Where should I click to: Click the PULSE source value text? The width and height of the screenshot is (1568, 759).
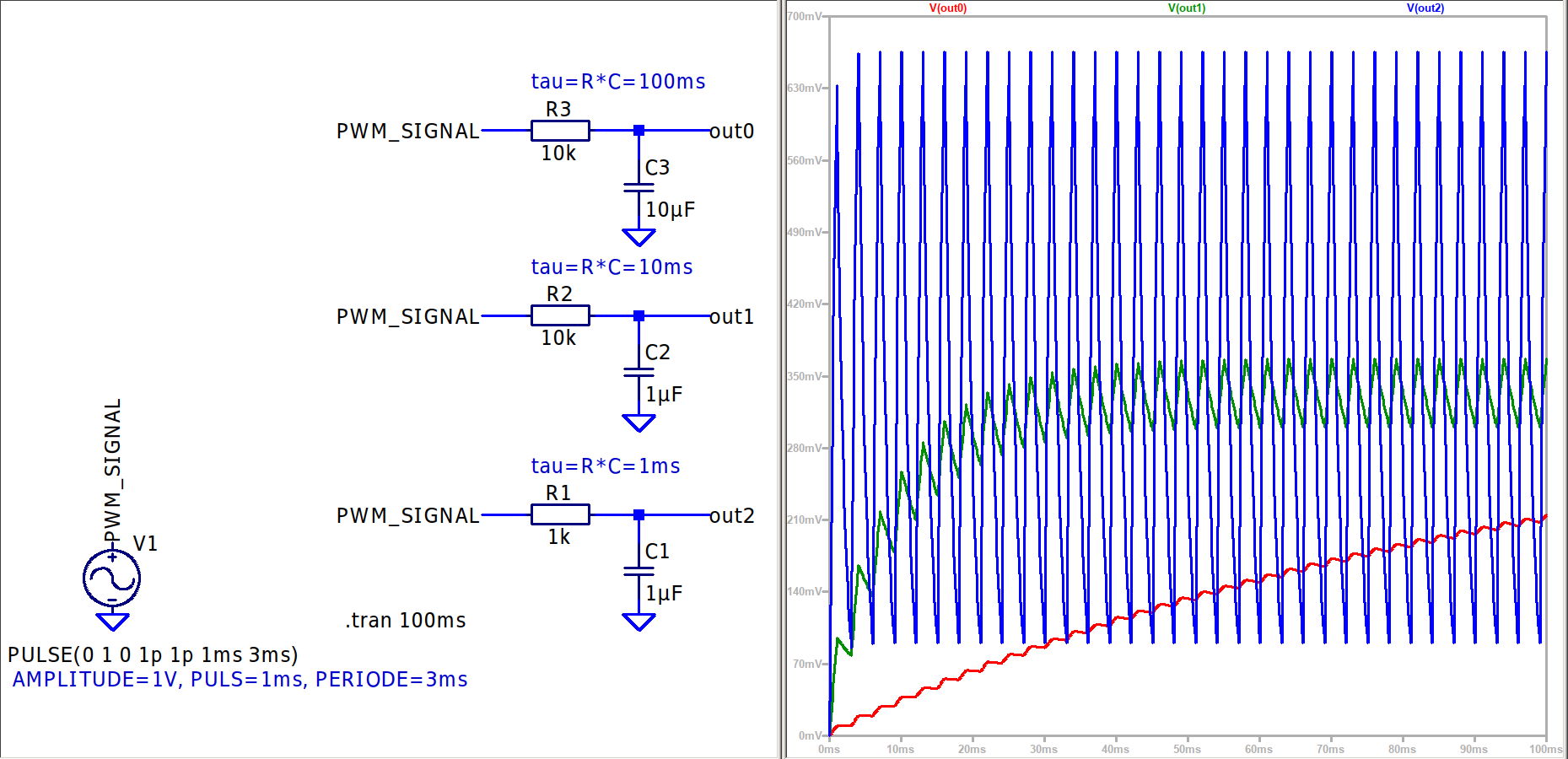click(x=153, y=655)
